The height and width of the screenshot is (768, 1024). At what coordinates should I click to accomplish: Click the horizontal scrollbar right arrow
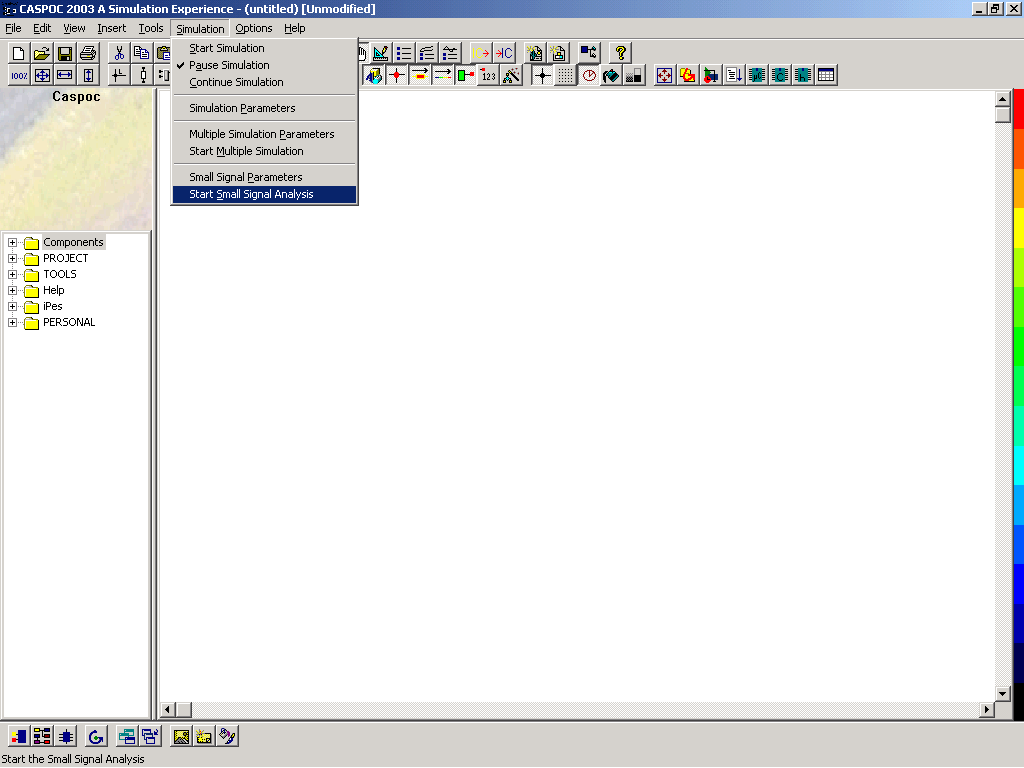click(987, 709)
